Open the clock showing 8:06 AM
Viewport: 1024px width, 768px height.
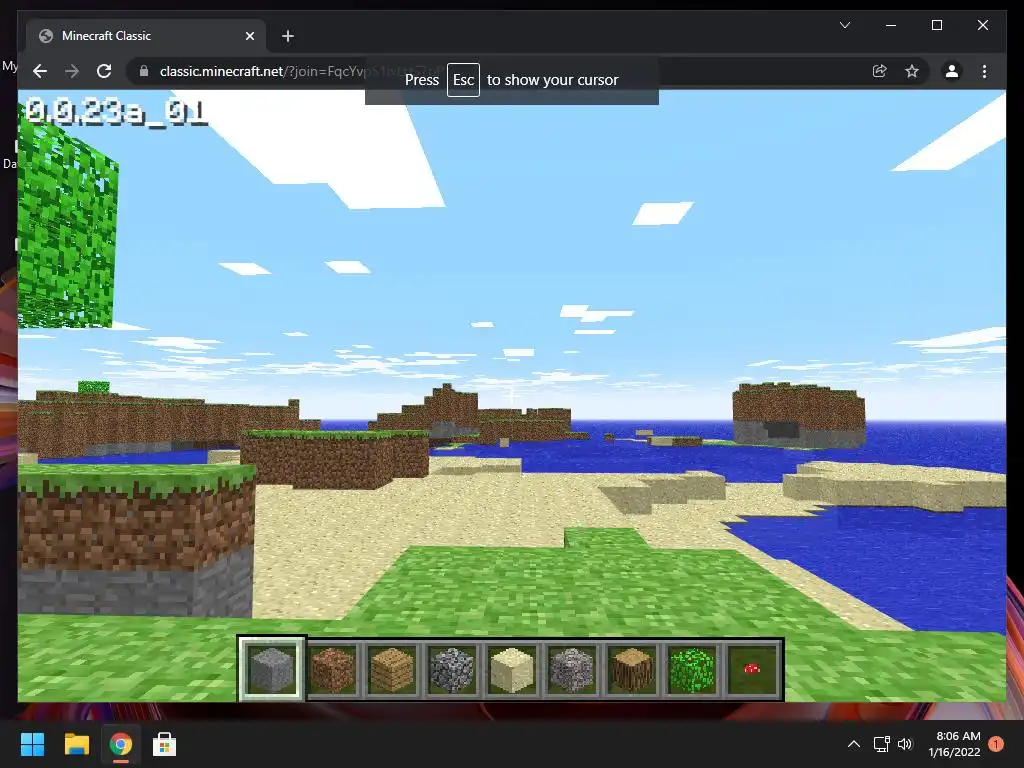(x=955, y=744)
